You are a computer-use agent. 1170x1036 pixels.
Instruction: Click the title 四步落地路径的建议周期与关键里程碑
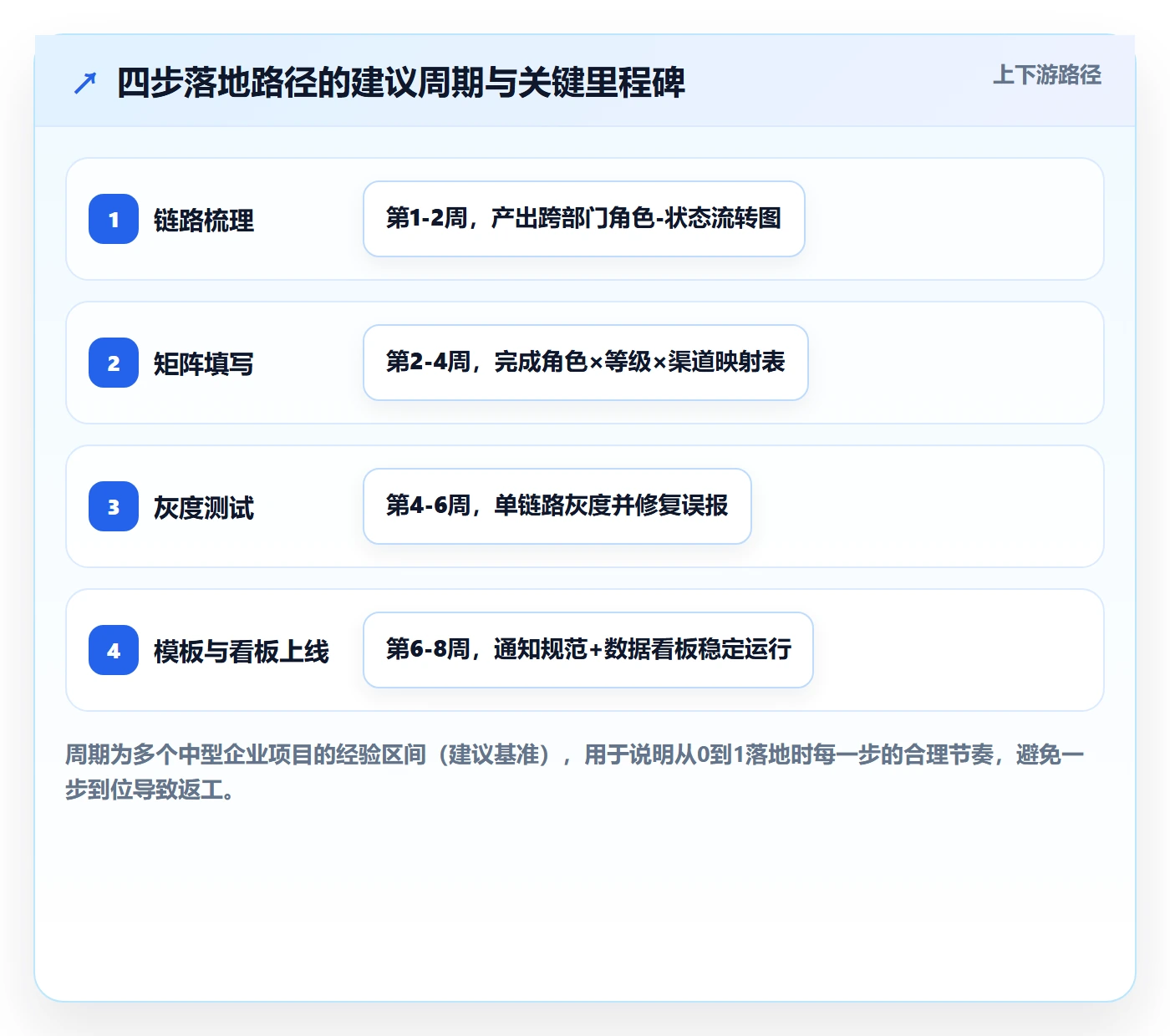pyautogui.click(x=401, y=83)
